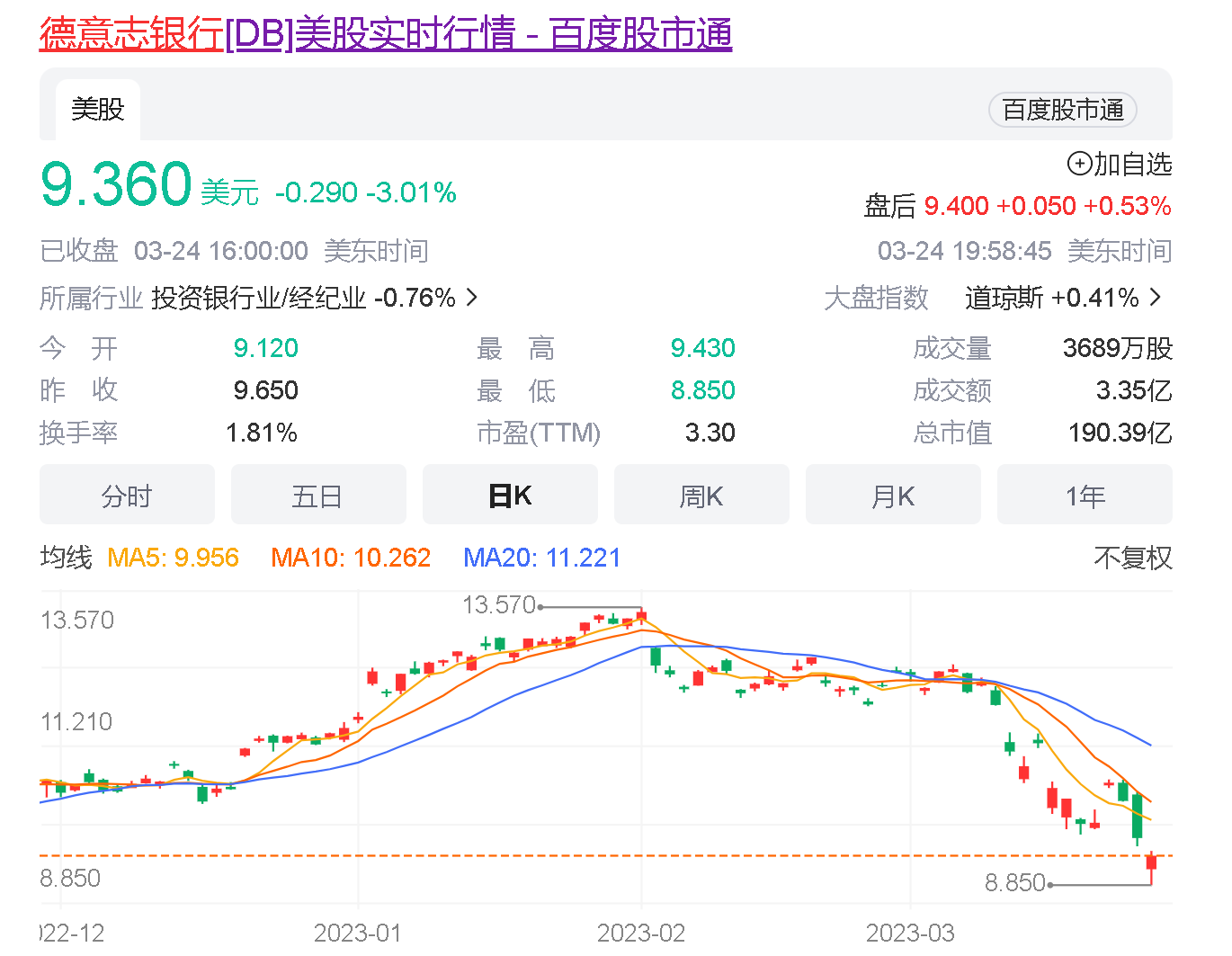Expand industry 投资银行业/经纪业 chevron
Viewport: 1232px width, 956px height.
coord(472,297)
